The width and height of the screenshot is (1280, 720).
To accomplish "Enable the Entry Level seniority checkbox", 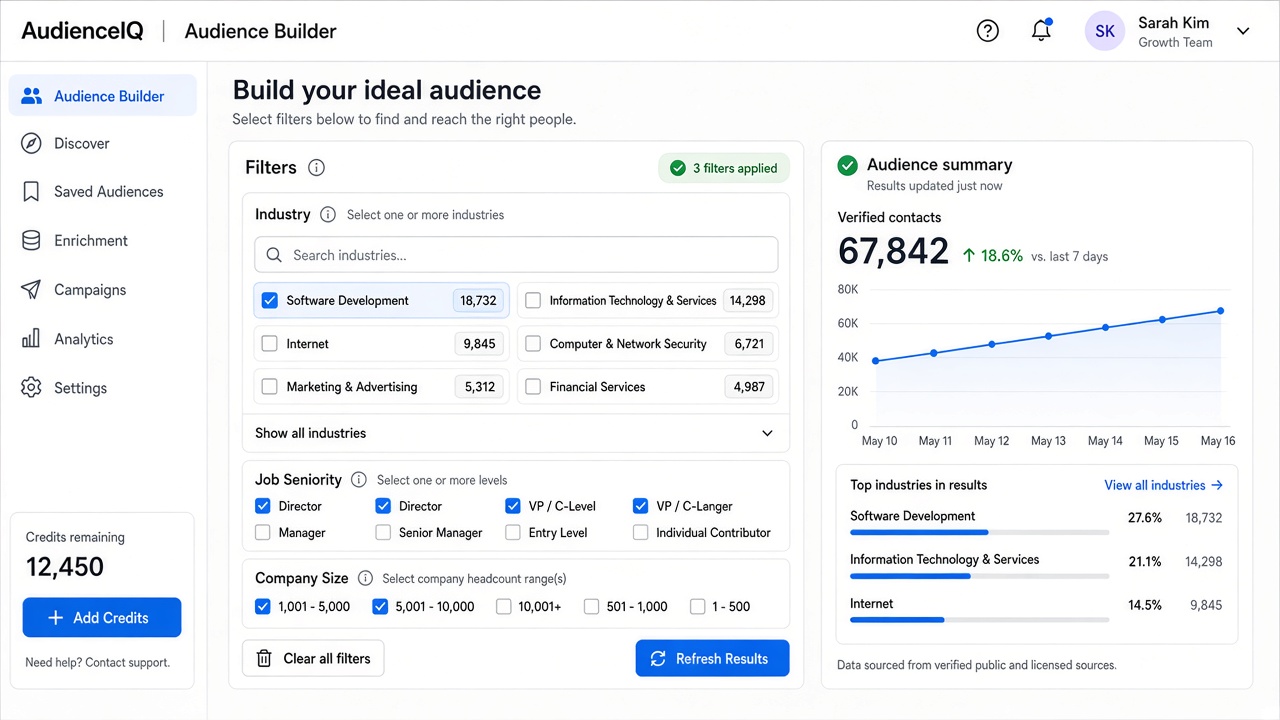I will [x=513, y=533].
